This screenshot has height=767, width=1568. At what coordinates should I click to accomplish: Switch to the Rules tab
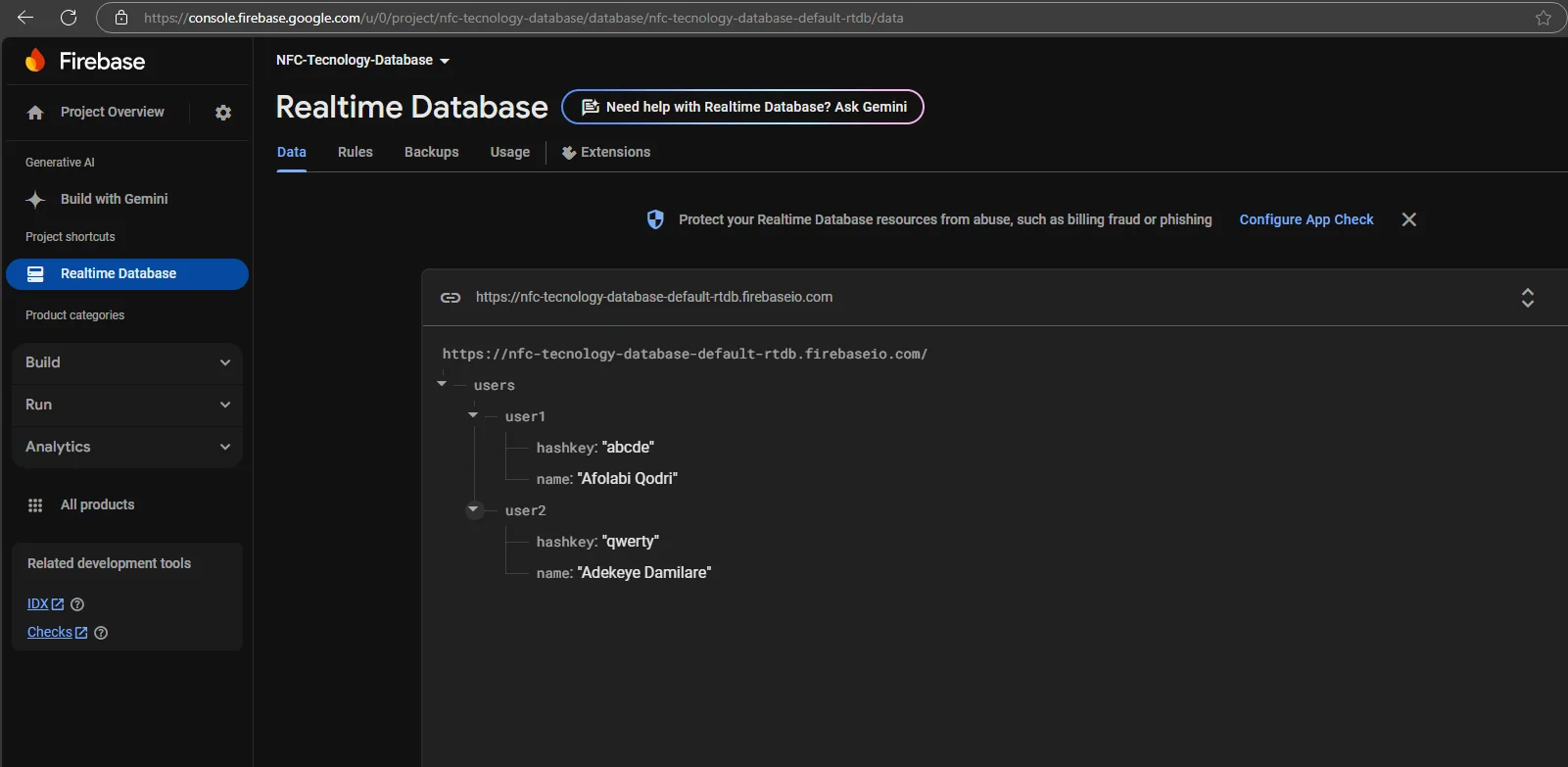pos(356,152)
